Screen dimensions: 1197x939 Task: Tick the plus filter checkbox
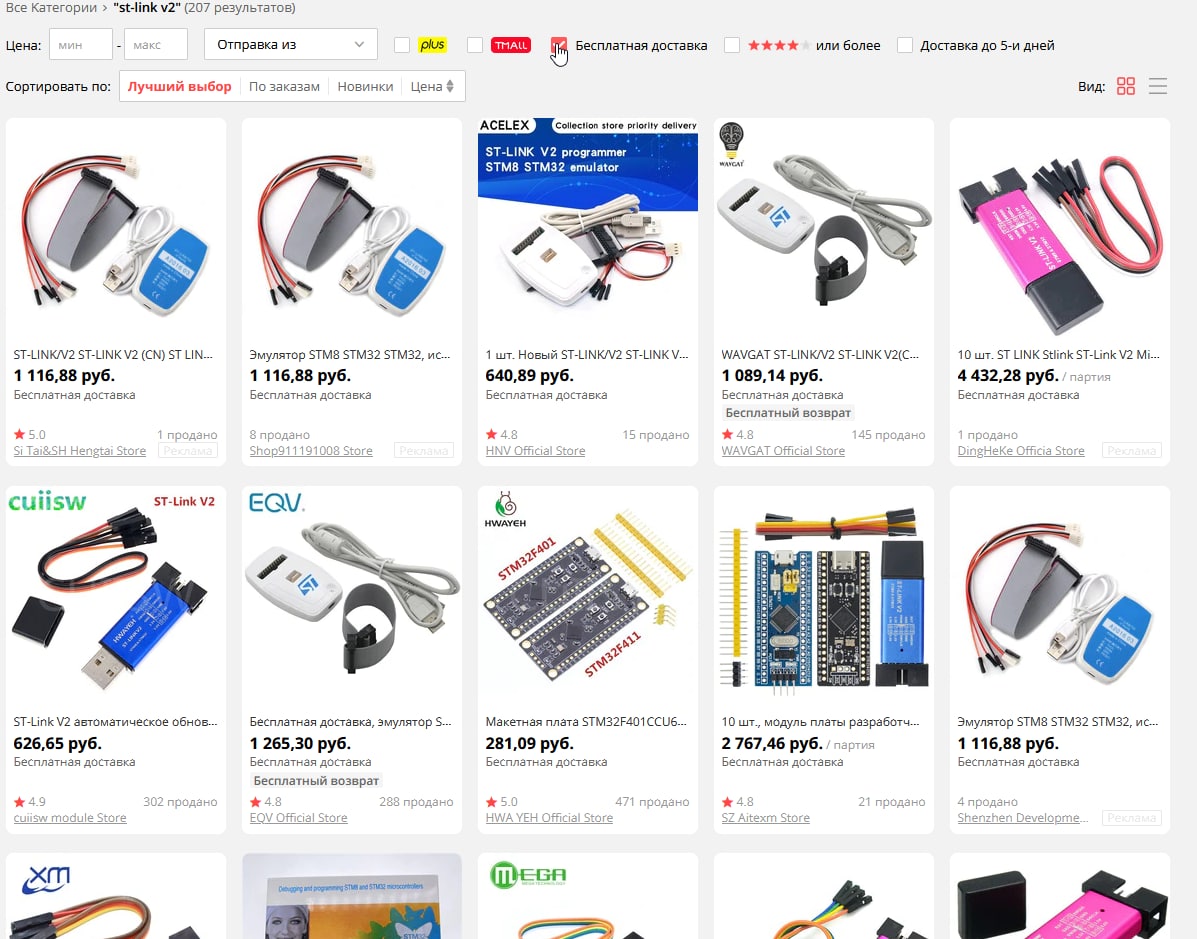(402, 45)
